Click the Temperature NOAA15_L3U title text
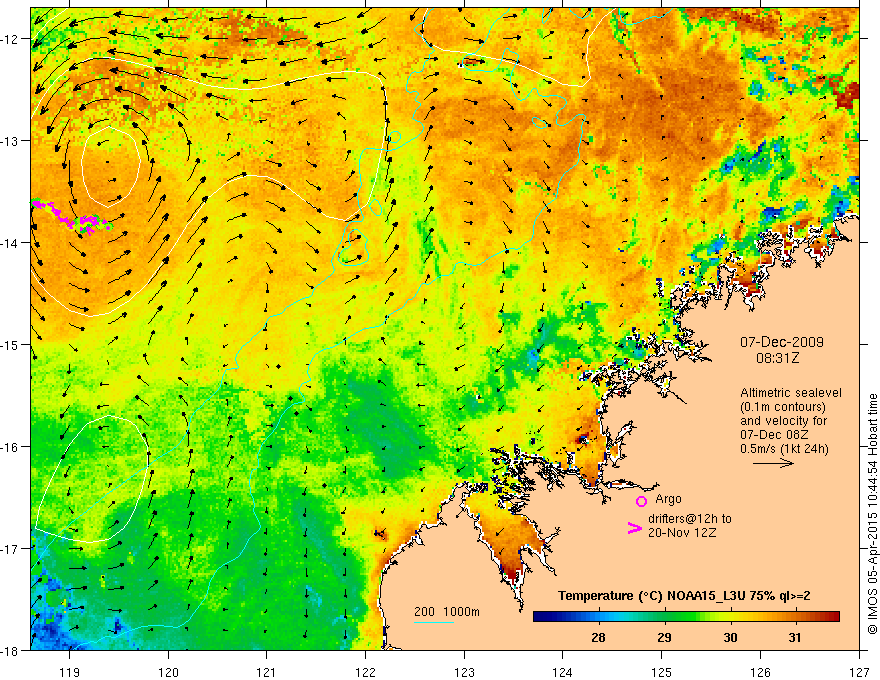880x680 pixels. point(684,596)
